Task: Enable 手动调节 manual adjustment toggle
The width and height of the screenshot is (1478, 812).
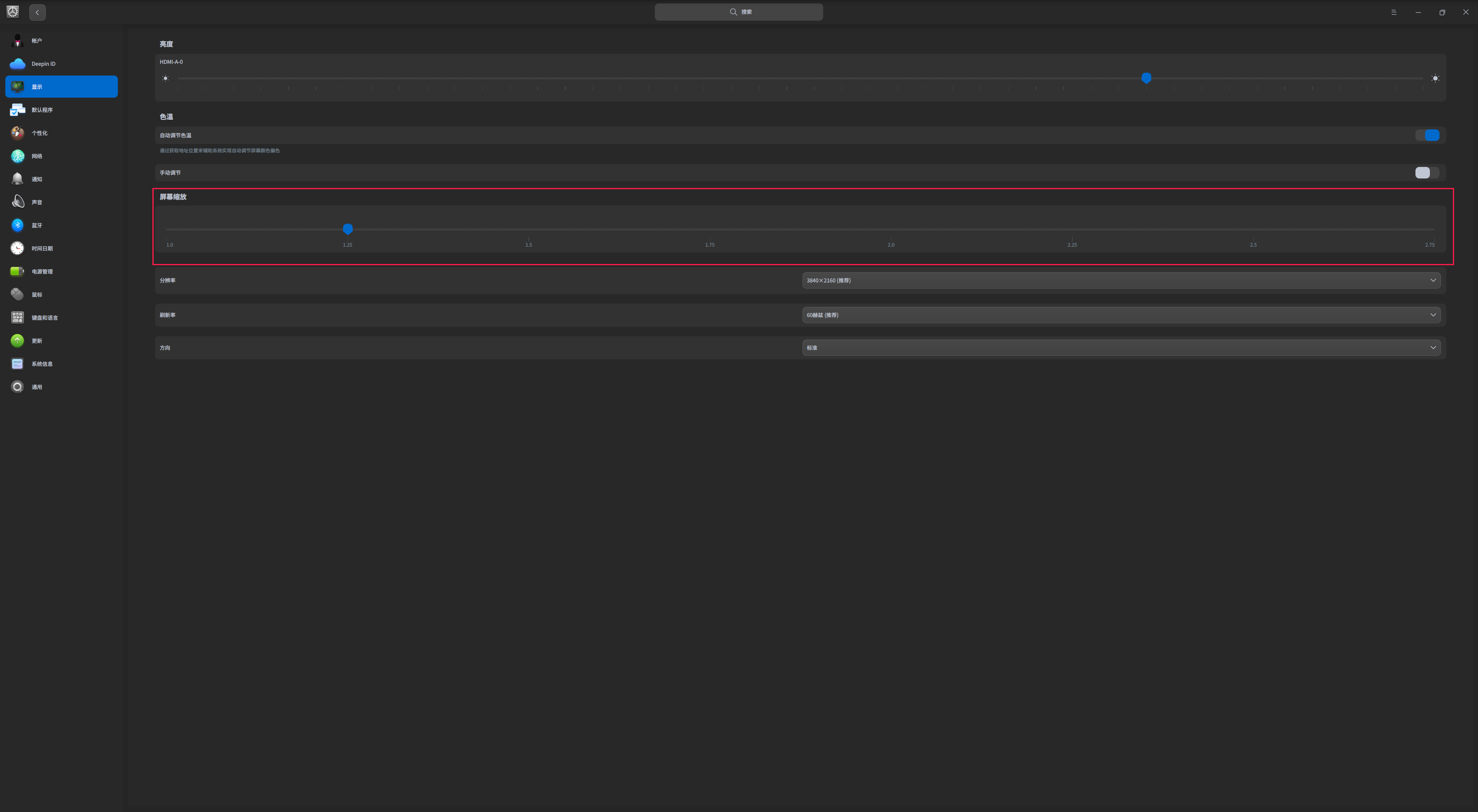Action: 1427,173
